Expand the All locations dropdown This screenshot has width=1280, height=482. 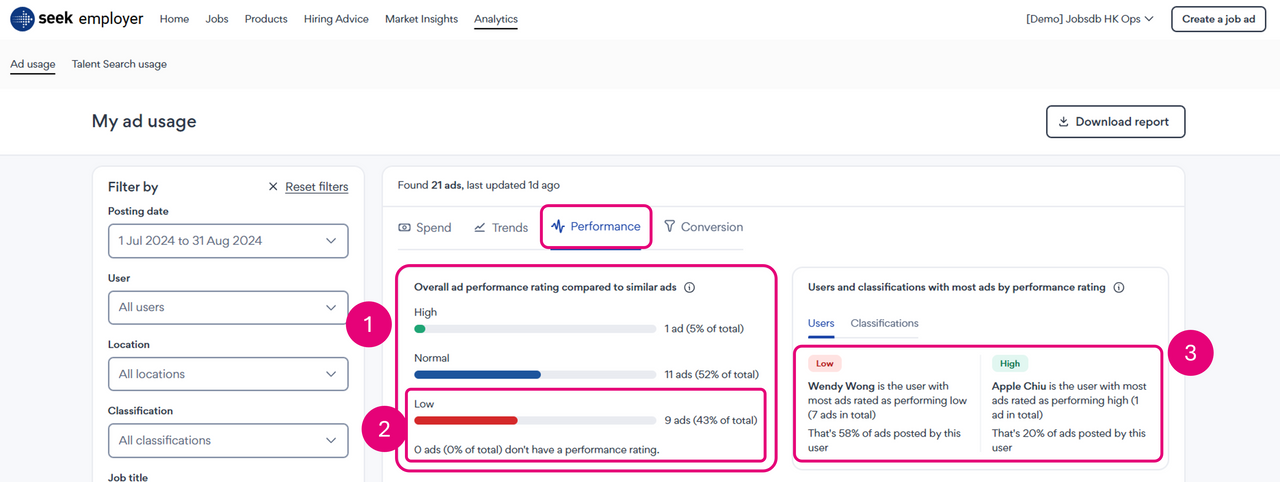pos(228,374)
